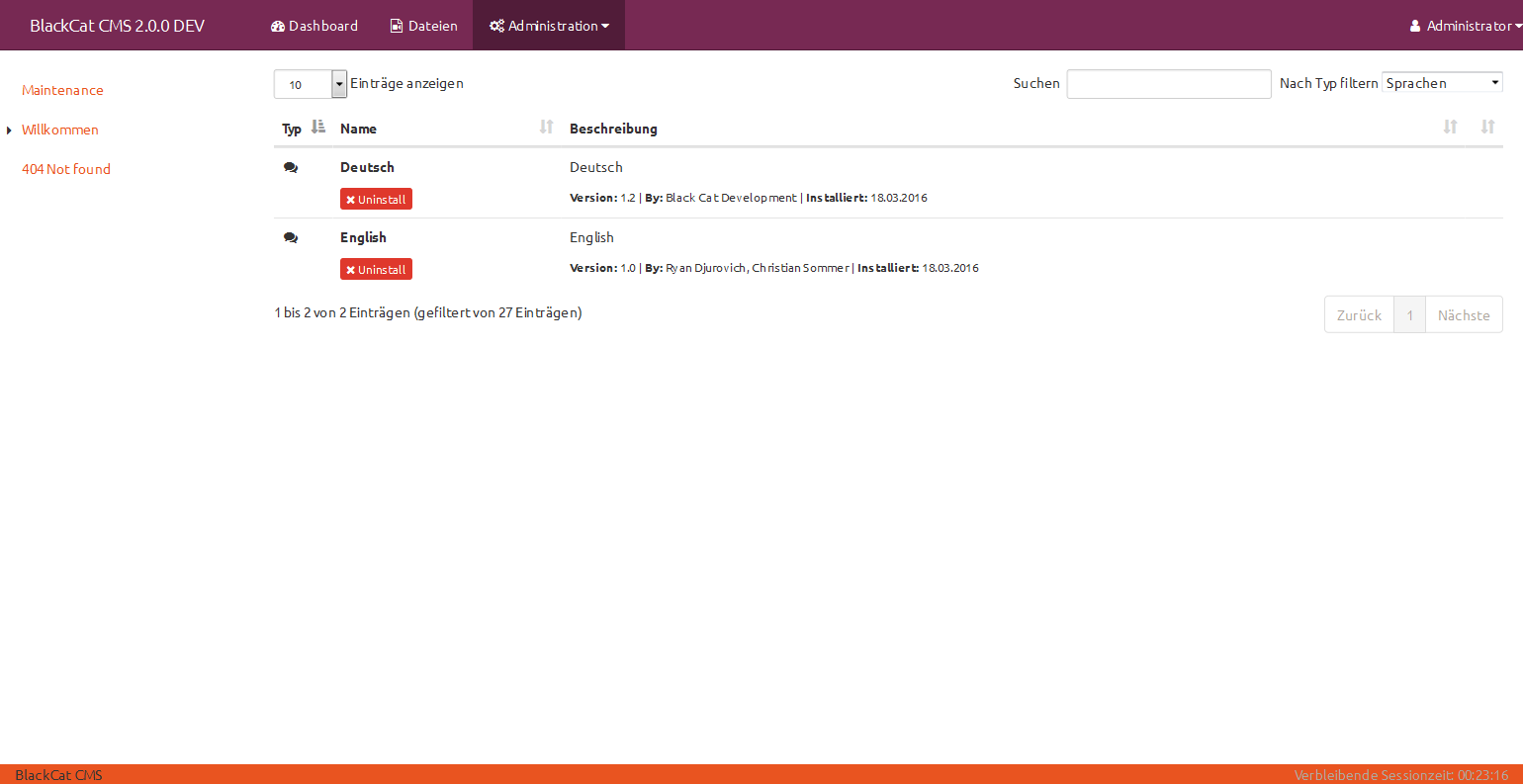Expand the Willkommen tree arrow

[9, 131]
